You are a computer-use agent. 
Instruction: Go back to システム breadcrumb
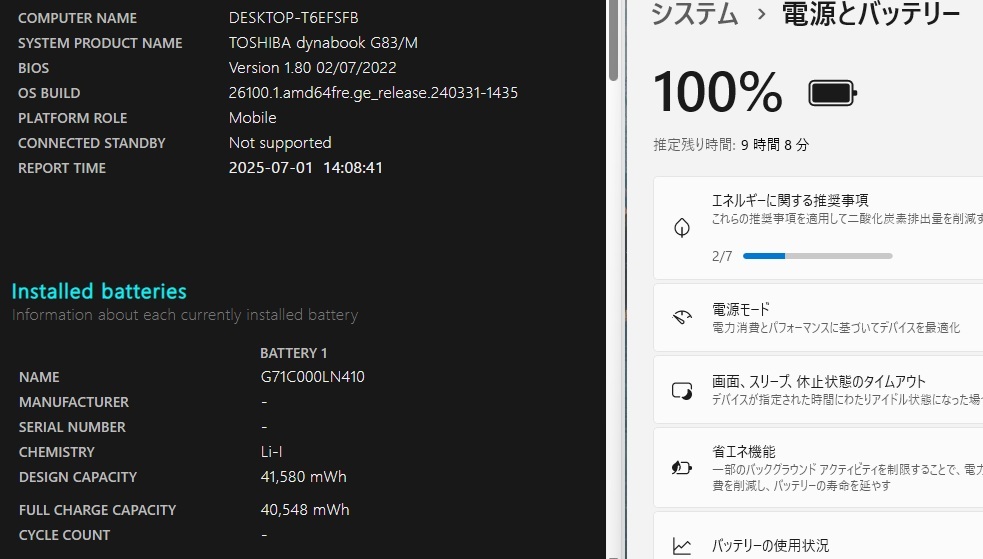click(x=695, y=14)
